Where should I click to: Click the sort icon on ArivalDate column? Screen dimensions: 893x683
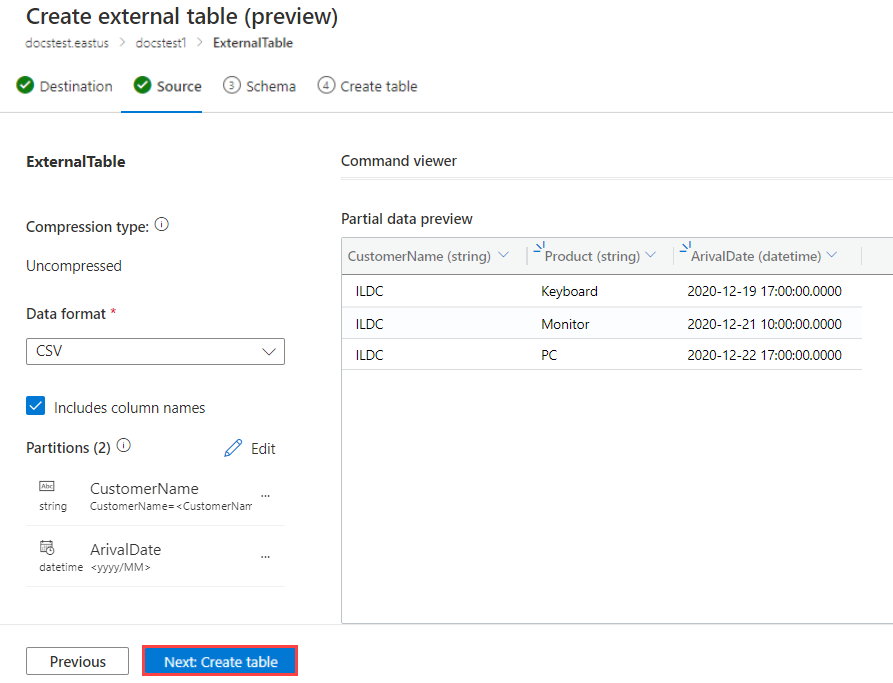pyautogui.click(x=686, y=246)
